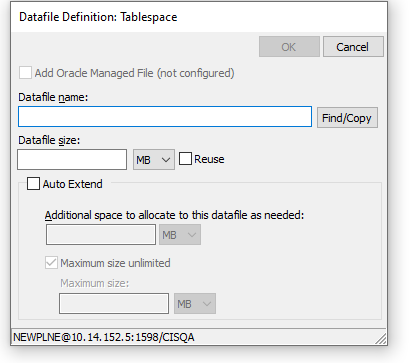Click the 'Datafile size:' label
Image resolution: width=410 pixels, height=363 pixels.
[x=49, y=140]
